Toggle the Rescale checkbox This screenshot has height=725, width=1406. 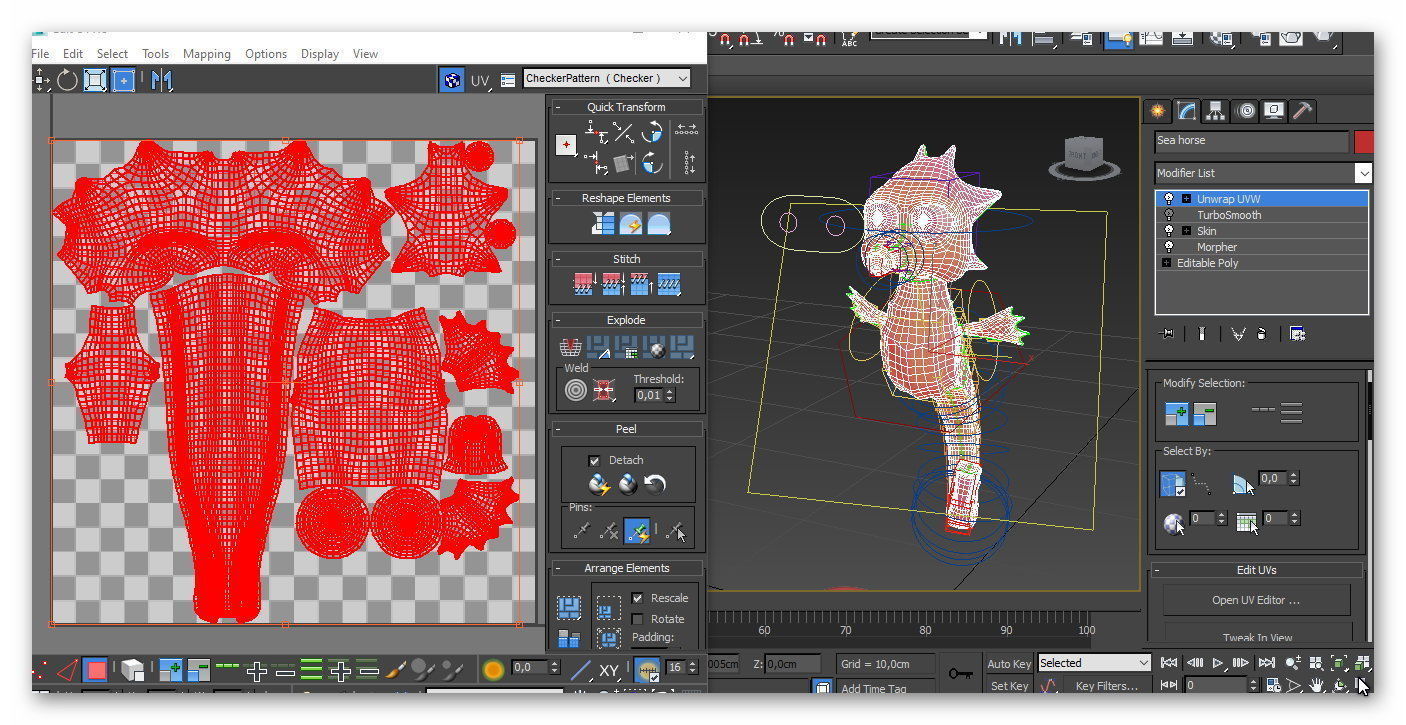637,598
